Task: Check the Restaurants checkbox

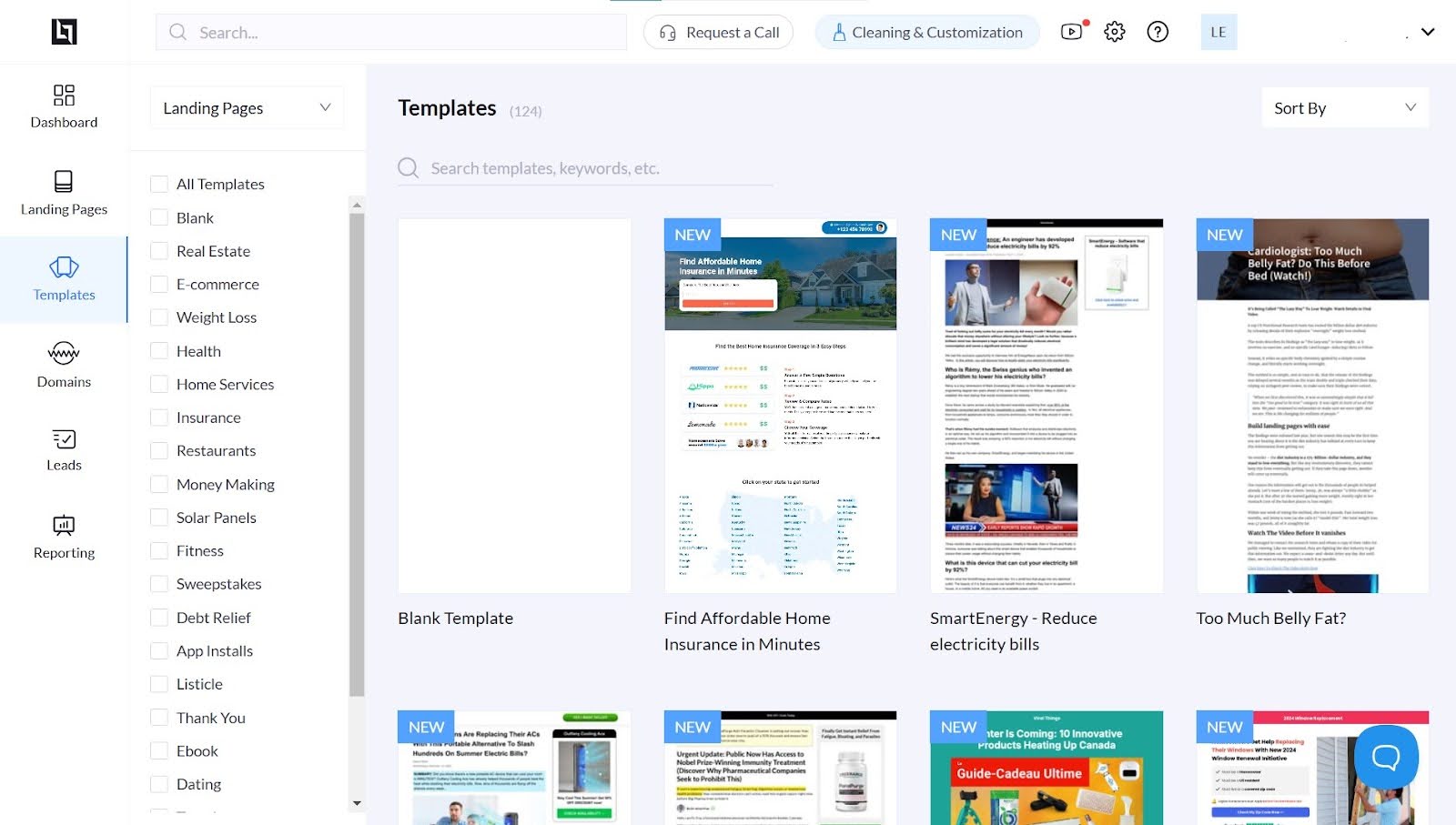Action: [159, 451]
